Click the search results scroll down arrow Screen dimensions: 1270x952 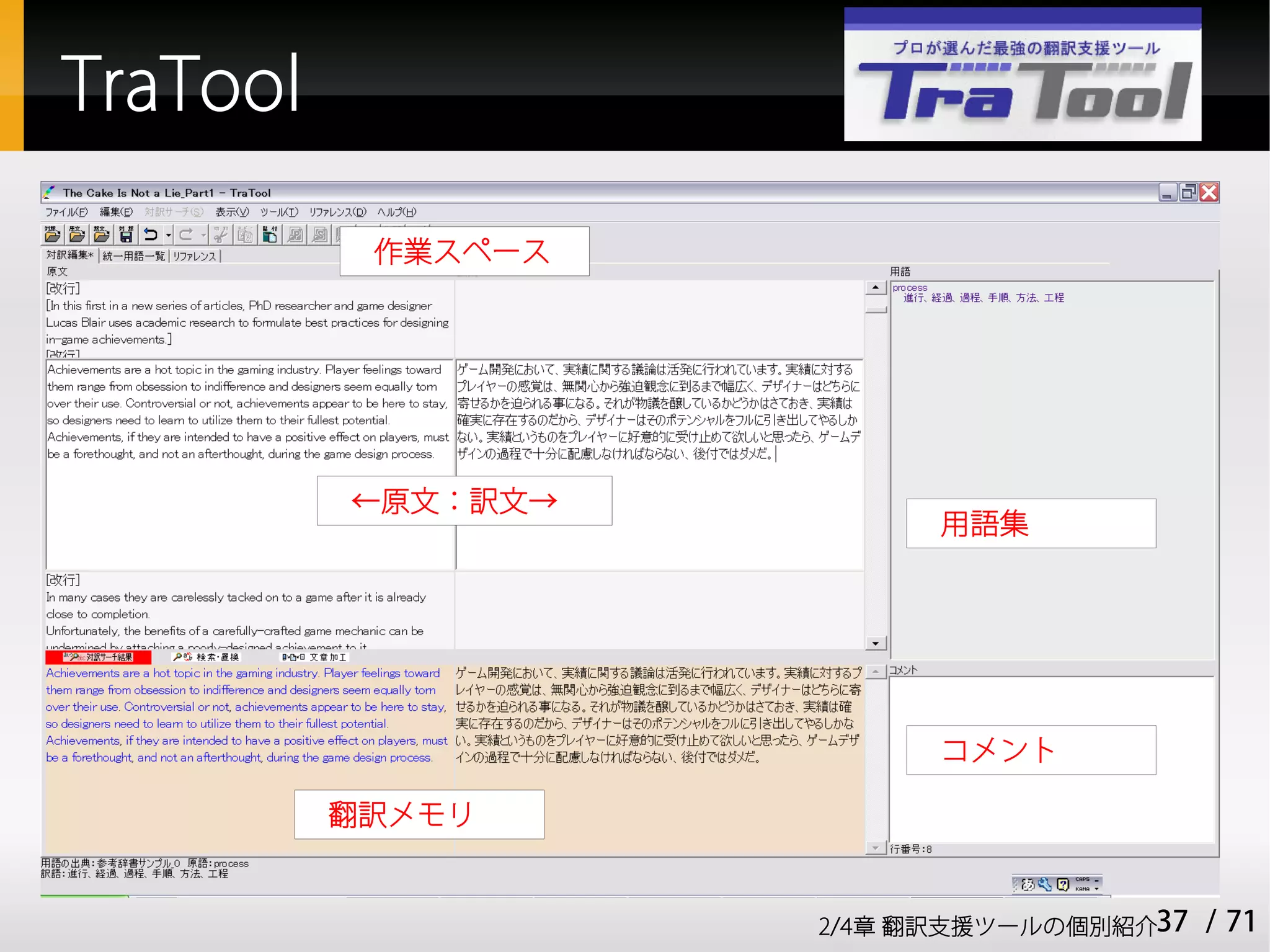(875, 848)
